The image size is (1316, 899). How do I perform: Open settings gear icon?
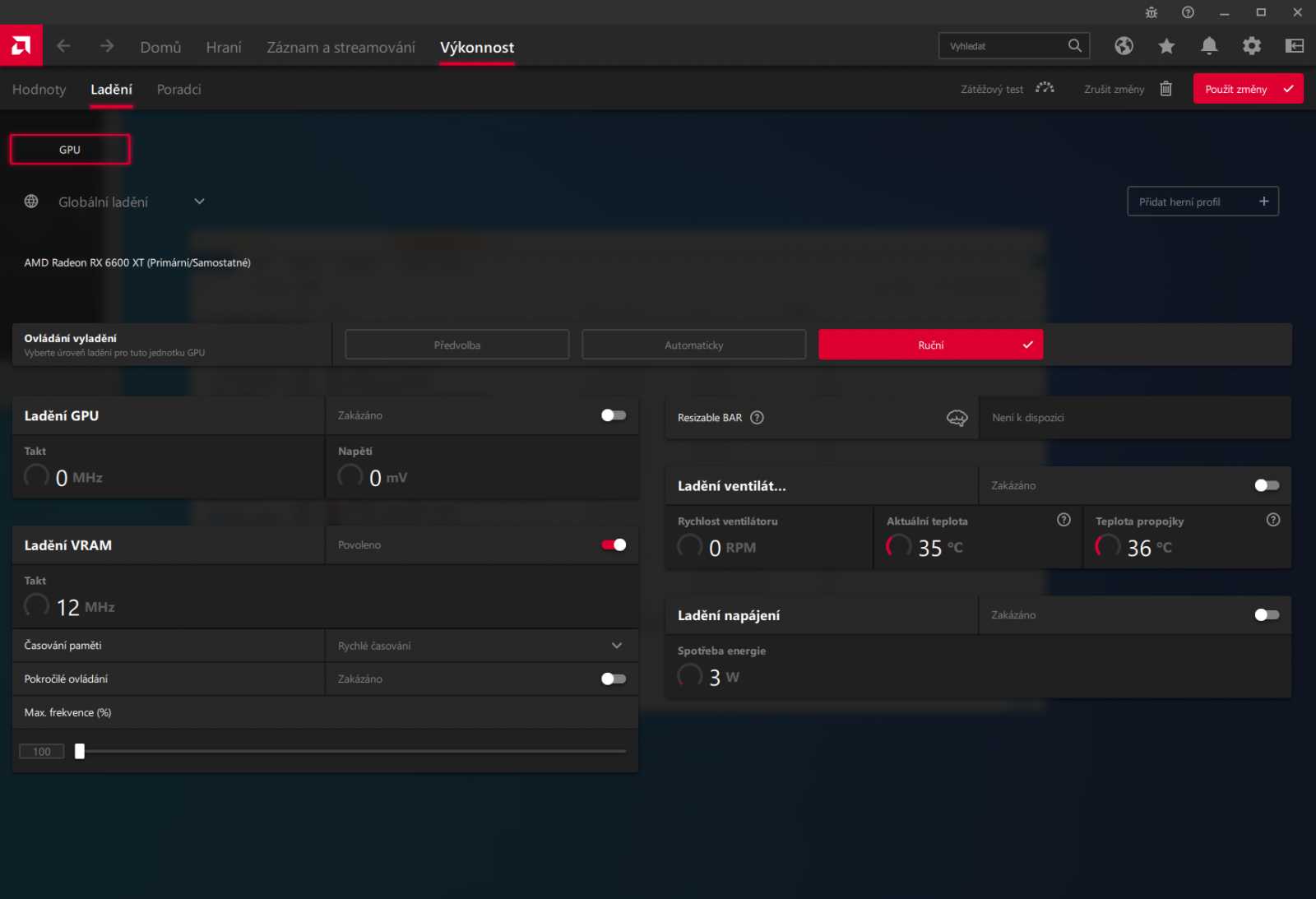click(x=1252, y=46)
